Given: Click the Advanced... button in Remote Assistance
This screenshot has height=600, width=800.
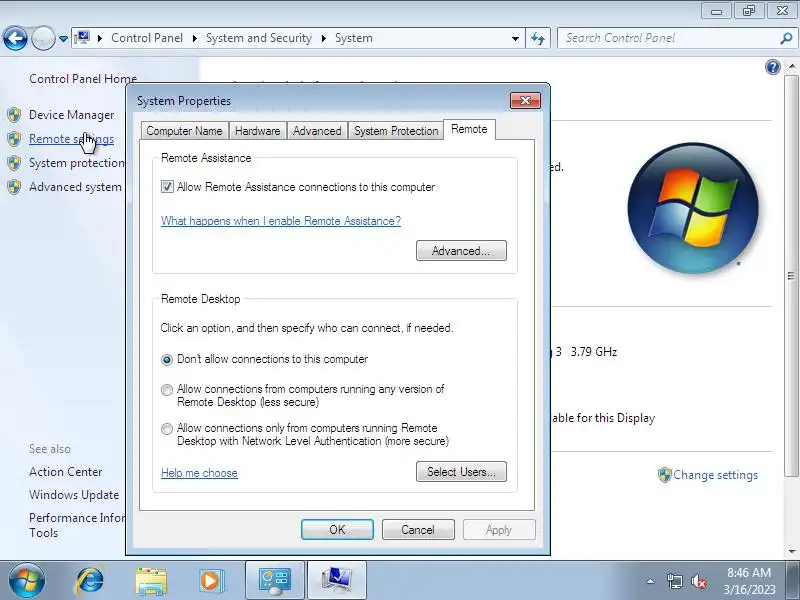Looking at the screenshot, I should click(x=461, y=251).
